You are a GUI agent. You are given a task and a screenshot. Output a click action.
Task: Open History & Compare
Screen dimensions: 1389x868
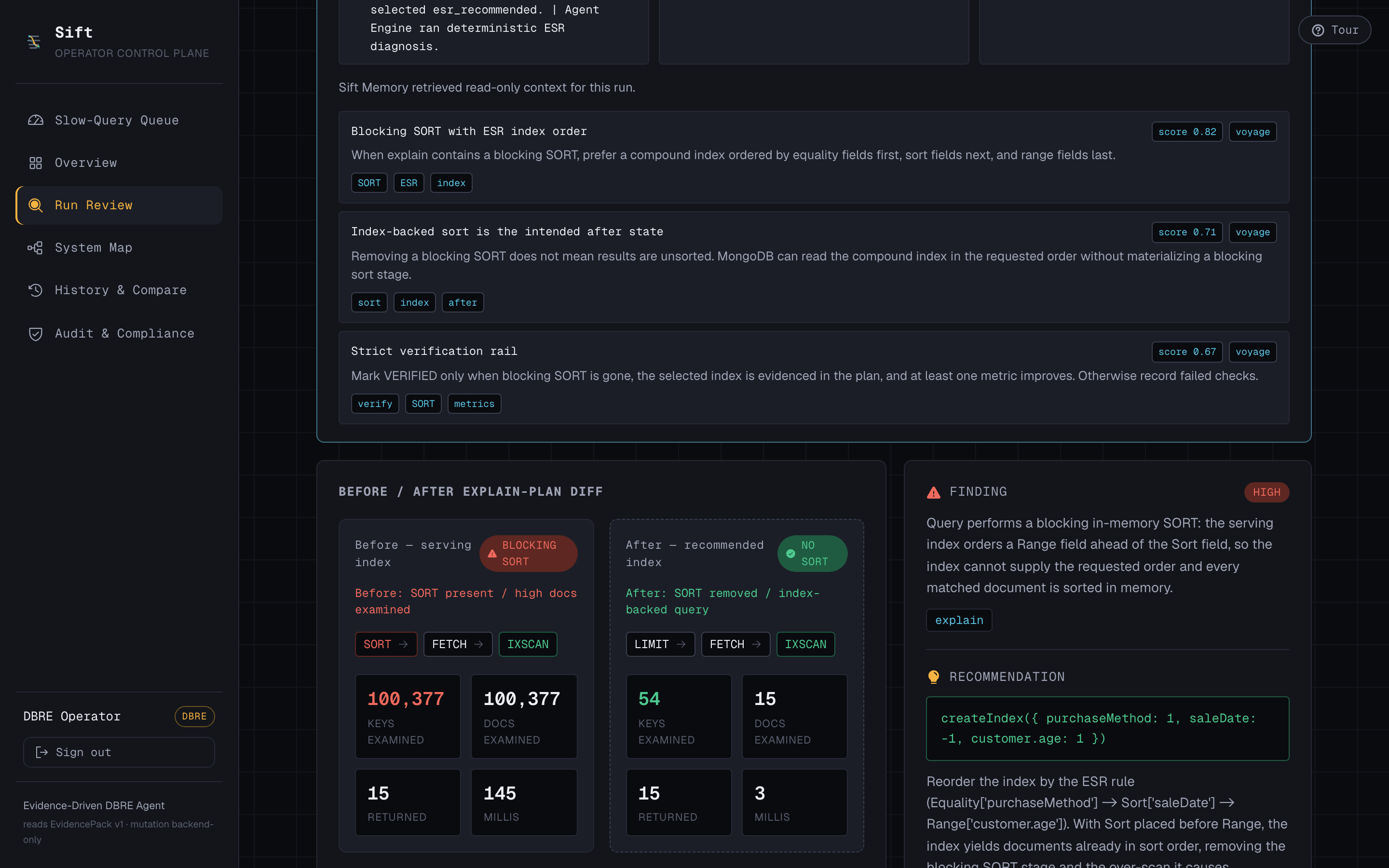119,290
